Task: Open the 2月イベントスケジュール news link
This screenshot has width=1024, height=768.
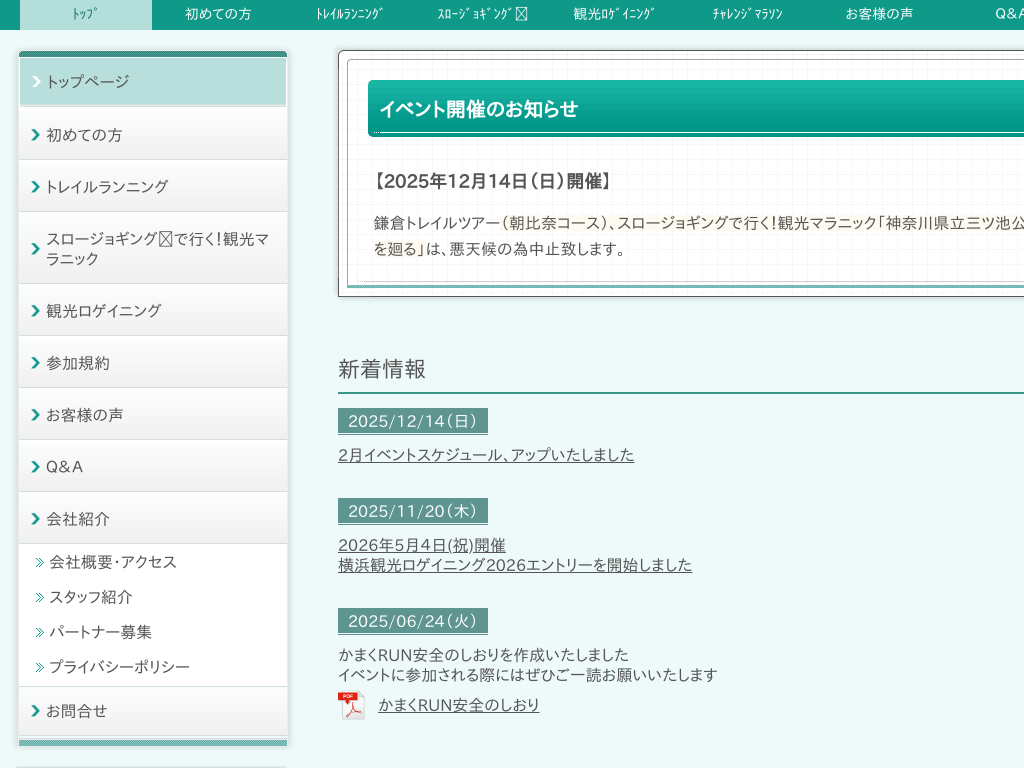Action: (486, 455)
